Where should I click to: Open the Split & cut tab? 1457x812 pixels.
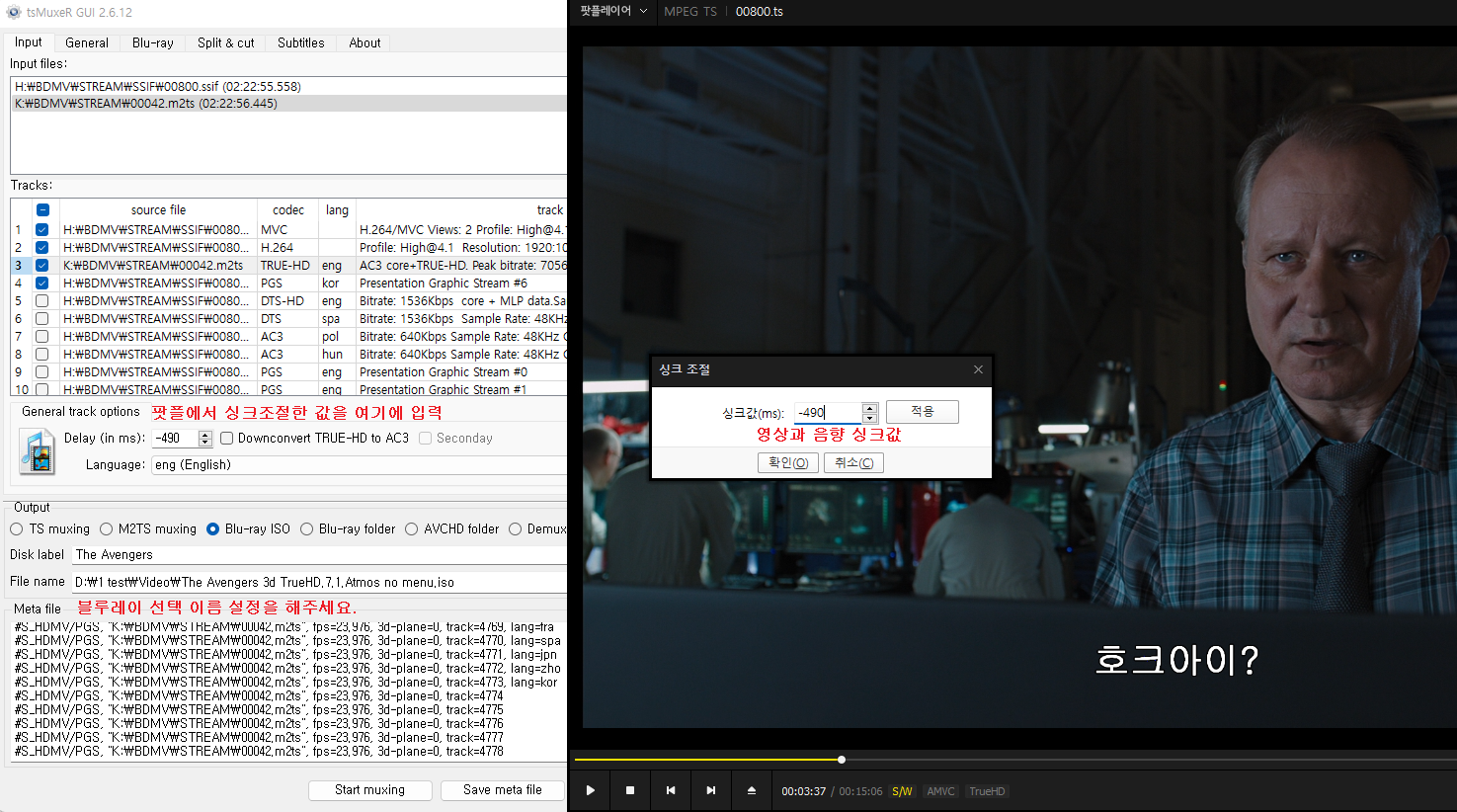point(225,42)
